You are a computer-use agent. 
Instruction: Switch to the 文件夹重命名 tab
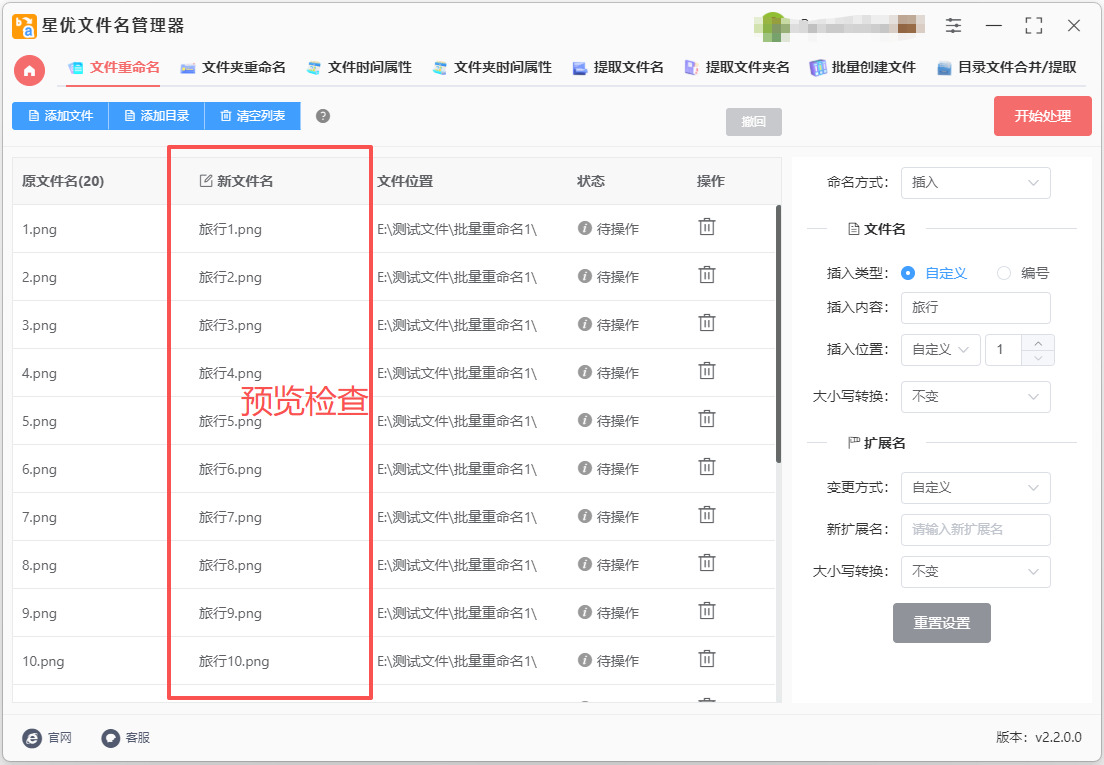(233, 68)
